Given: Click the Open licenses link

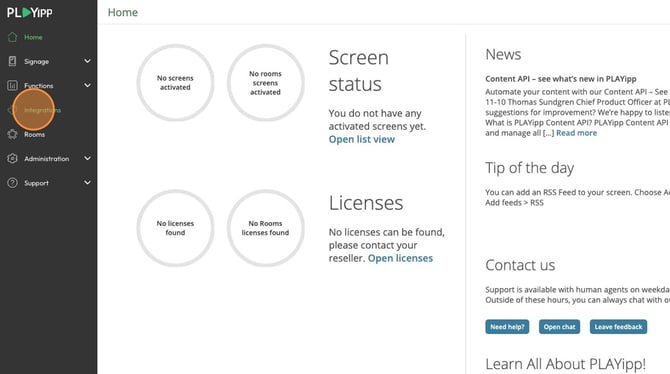Looking at the screenshot, I should (x=400, y=258).
